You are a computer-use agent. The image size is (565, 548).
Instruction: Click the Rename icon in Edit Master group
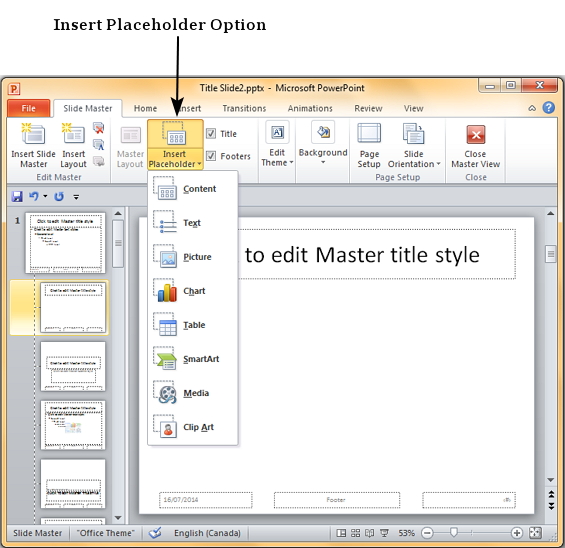coord(98,144)
